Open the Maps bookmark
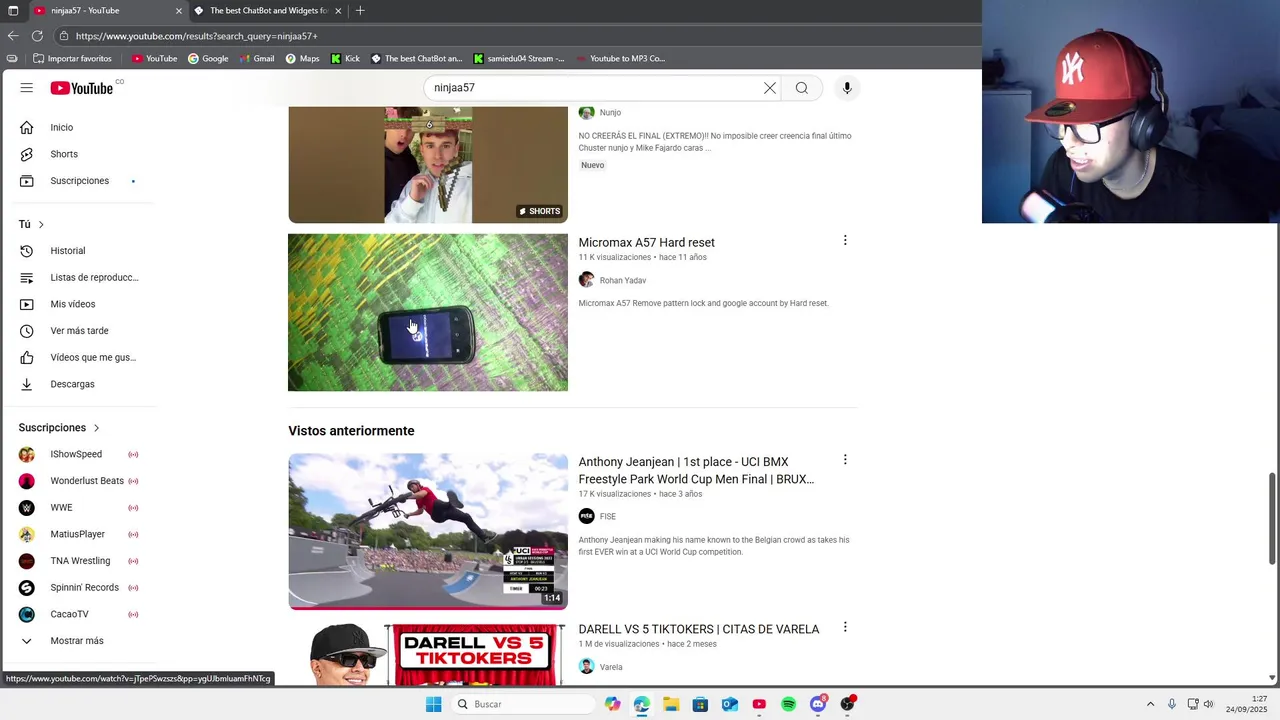This screenshot has width=1280, height=720. point(302,58)
